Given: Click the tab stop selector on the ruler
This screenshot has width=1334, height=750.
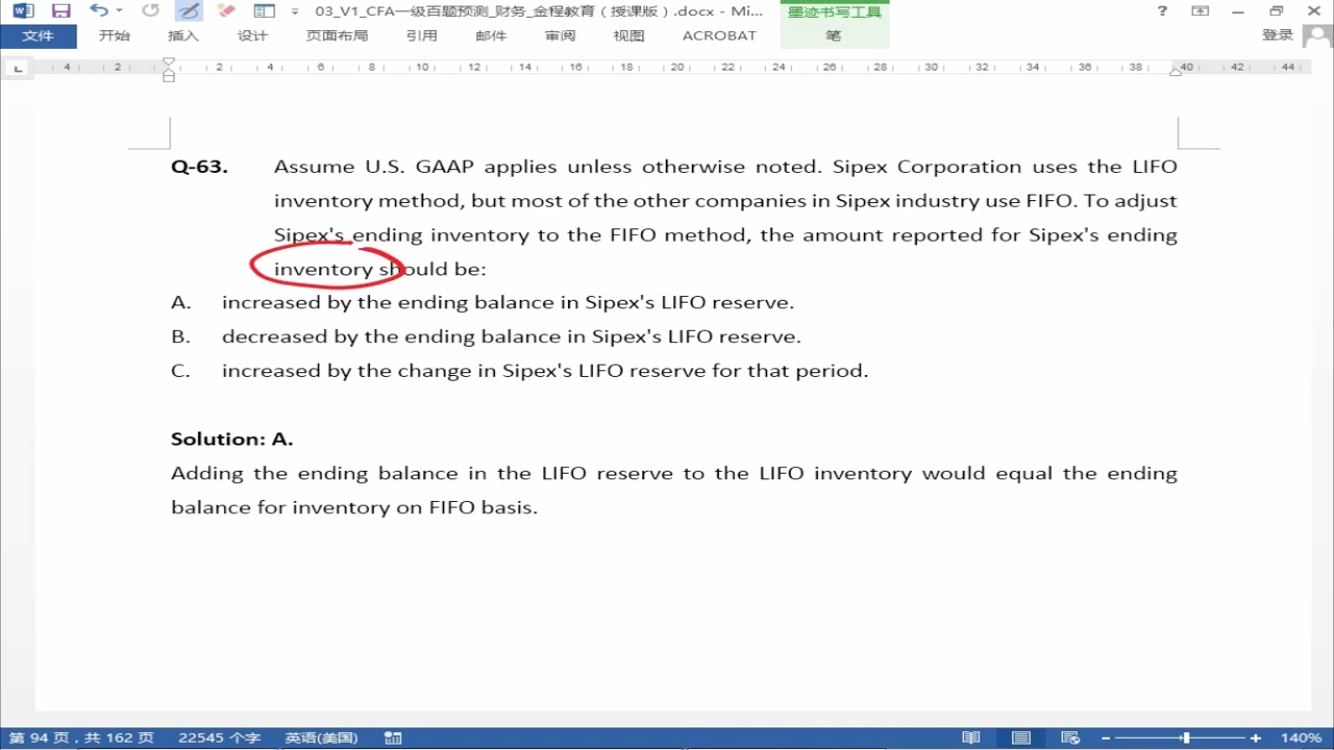Looking at the screenshot, I should (18, 68).
